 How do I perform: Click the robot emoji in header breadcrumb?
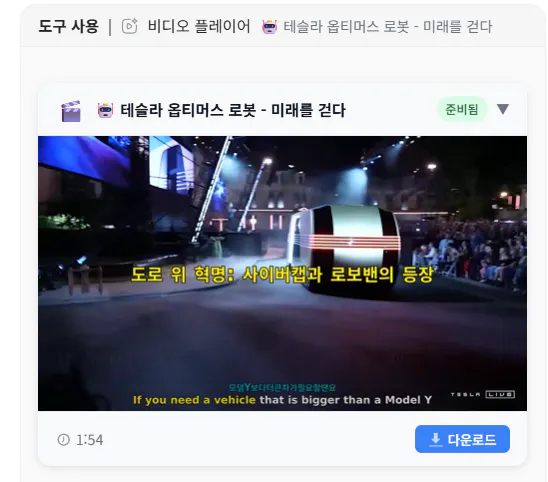point(269,27)
